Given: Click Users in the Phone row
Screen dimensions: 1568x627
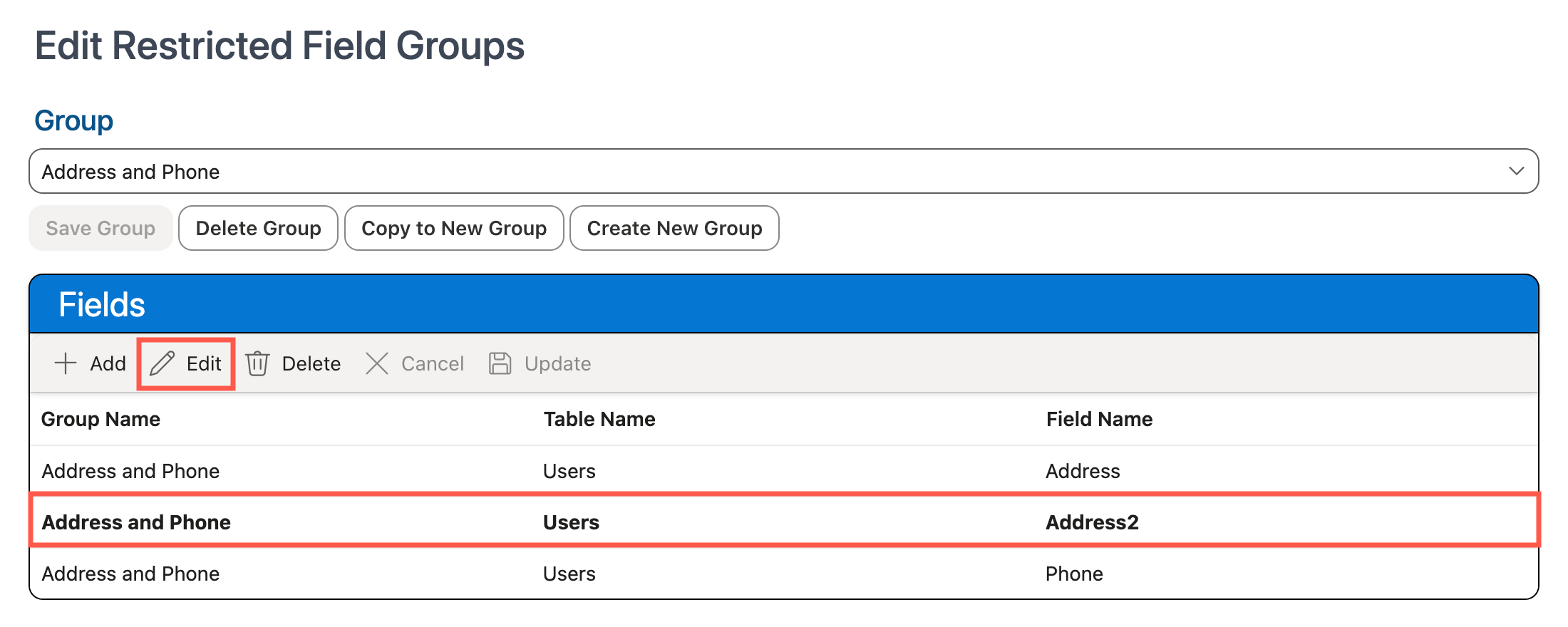Looking at the screenshot, I should coord(569,574).
